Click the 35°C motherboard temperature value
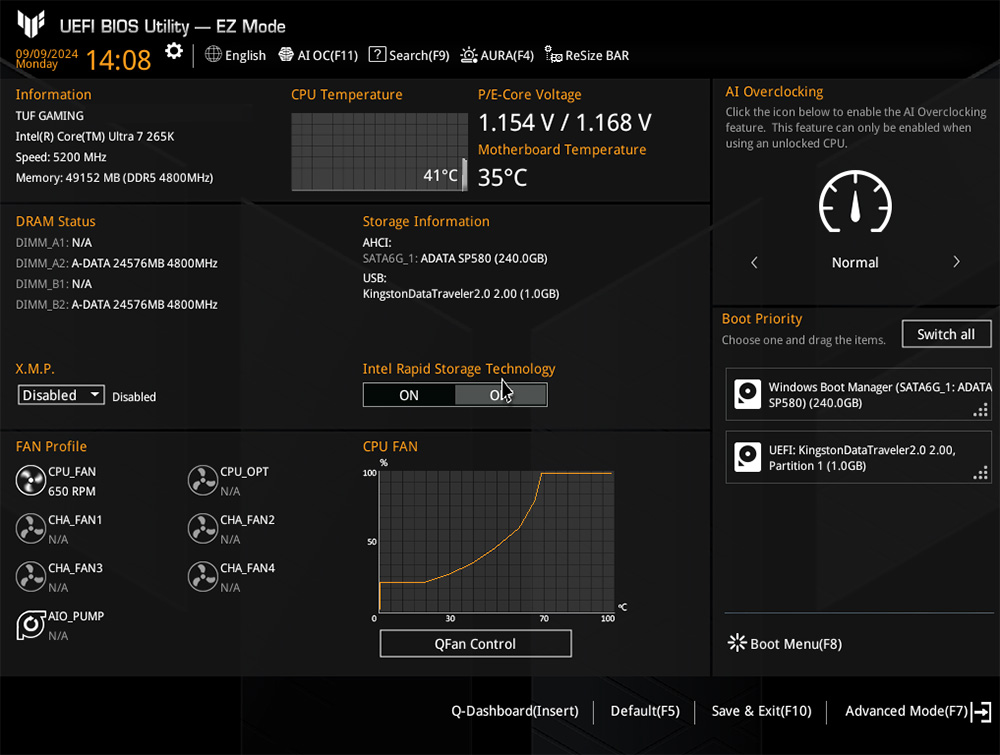 coord(503,177)
